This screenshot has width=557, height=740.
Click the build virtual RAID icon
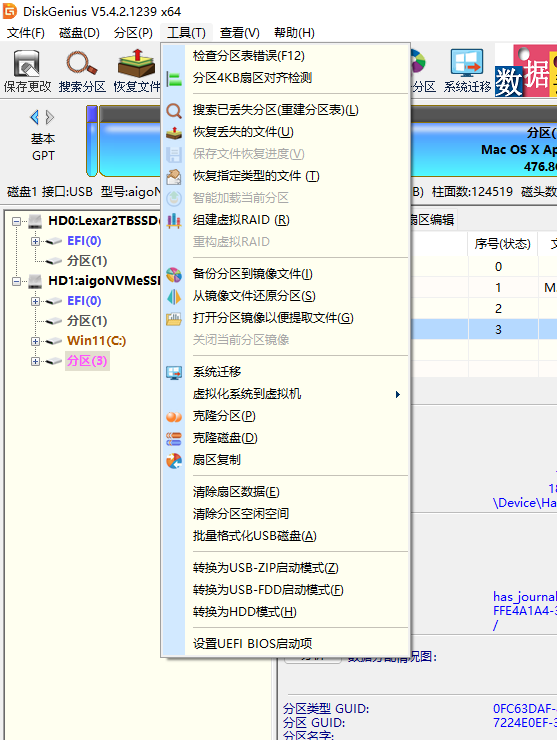pos(174,220)
